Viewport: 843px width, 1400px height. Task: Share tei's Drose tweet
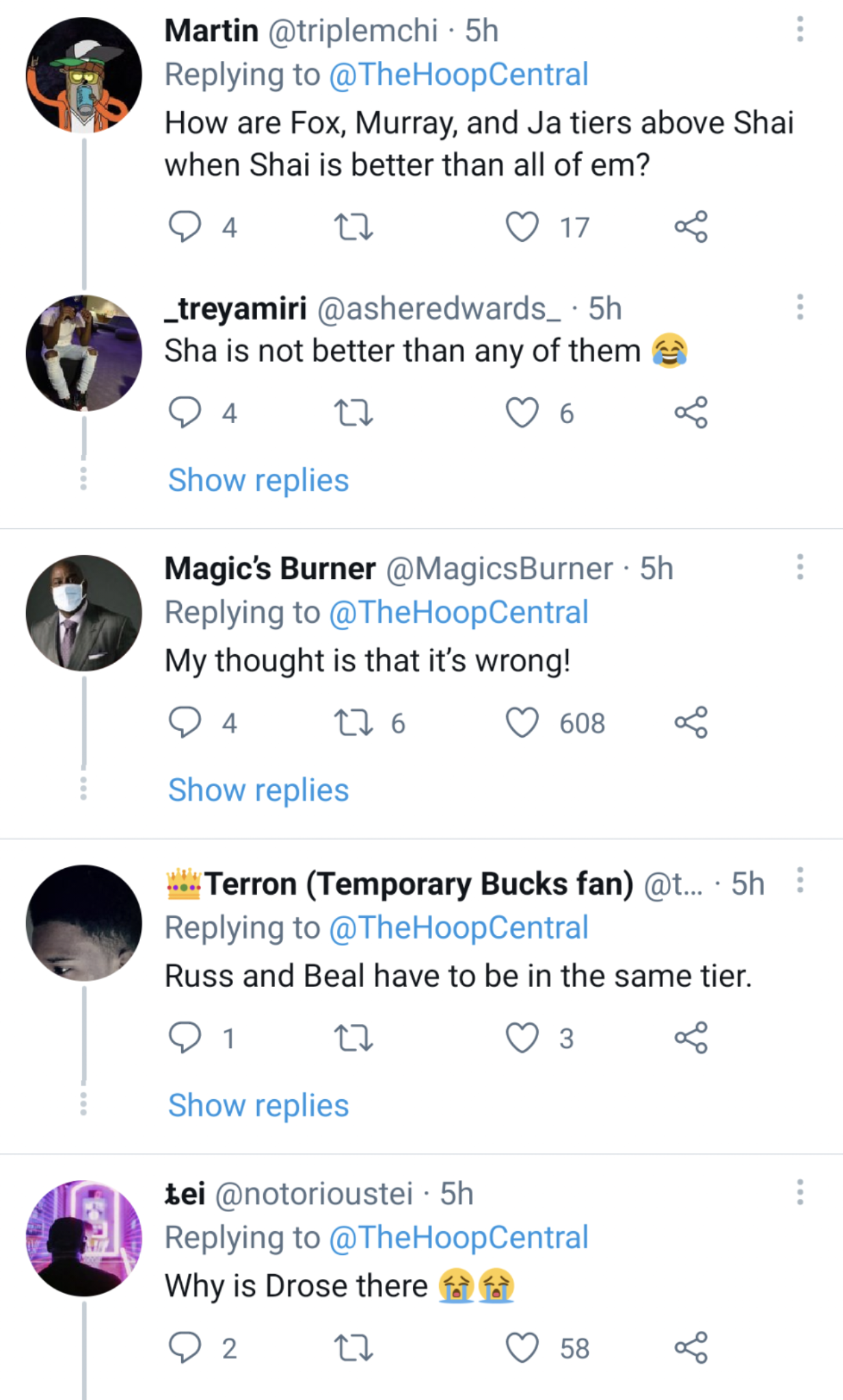coord(691,1348)
